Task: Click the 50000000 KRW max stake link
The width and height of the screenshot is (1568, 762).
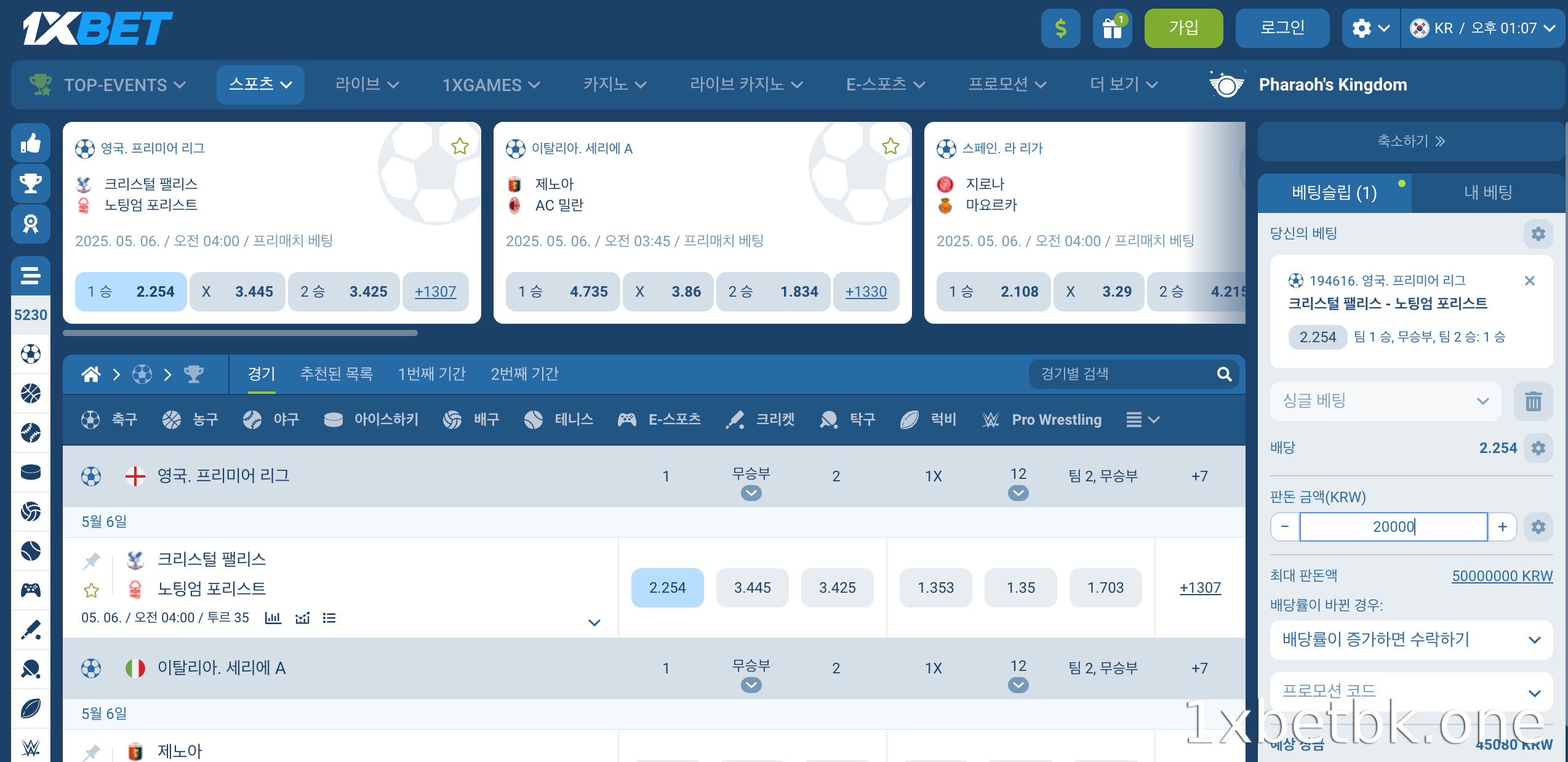Action: pos(1502,576)
